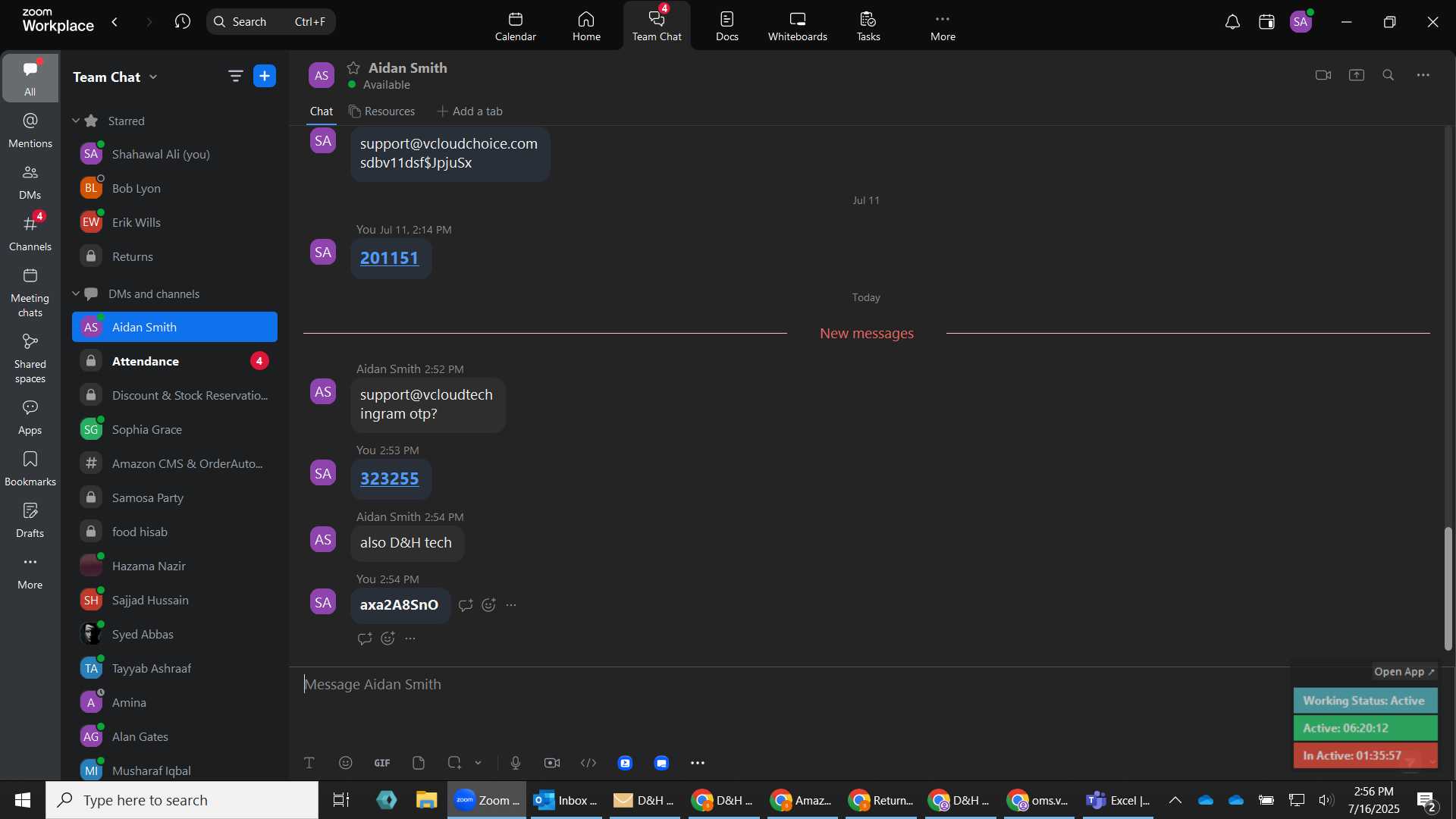Image resolution: width=1456 pixels, height=819 pixels.
Task: Click the share screen icon in chat header
Action: tap(1357, 75)
